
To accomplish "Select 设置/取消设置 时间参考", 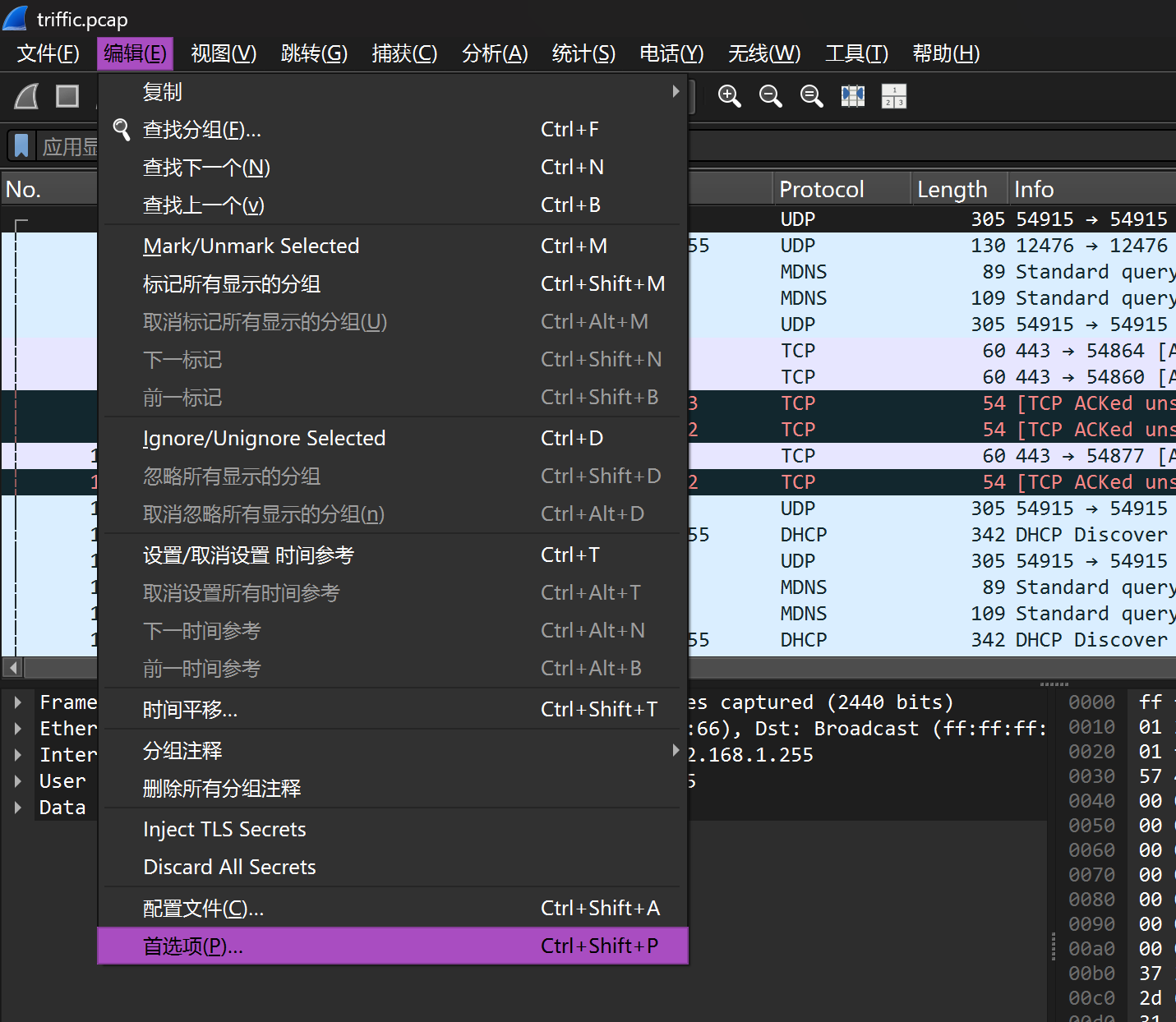I will coord(393,555).
